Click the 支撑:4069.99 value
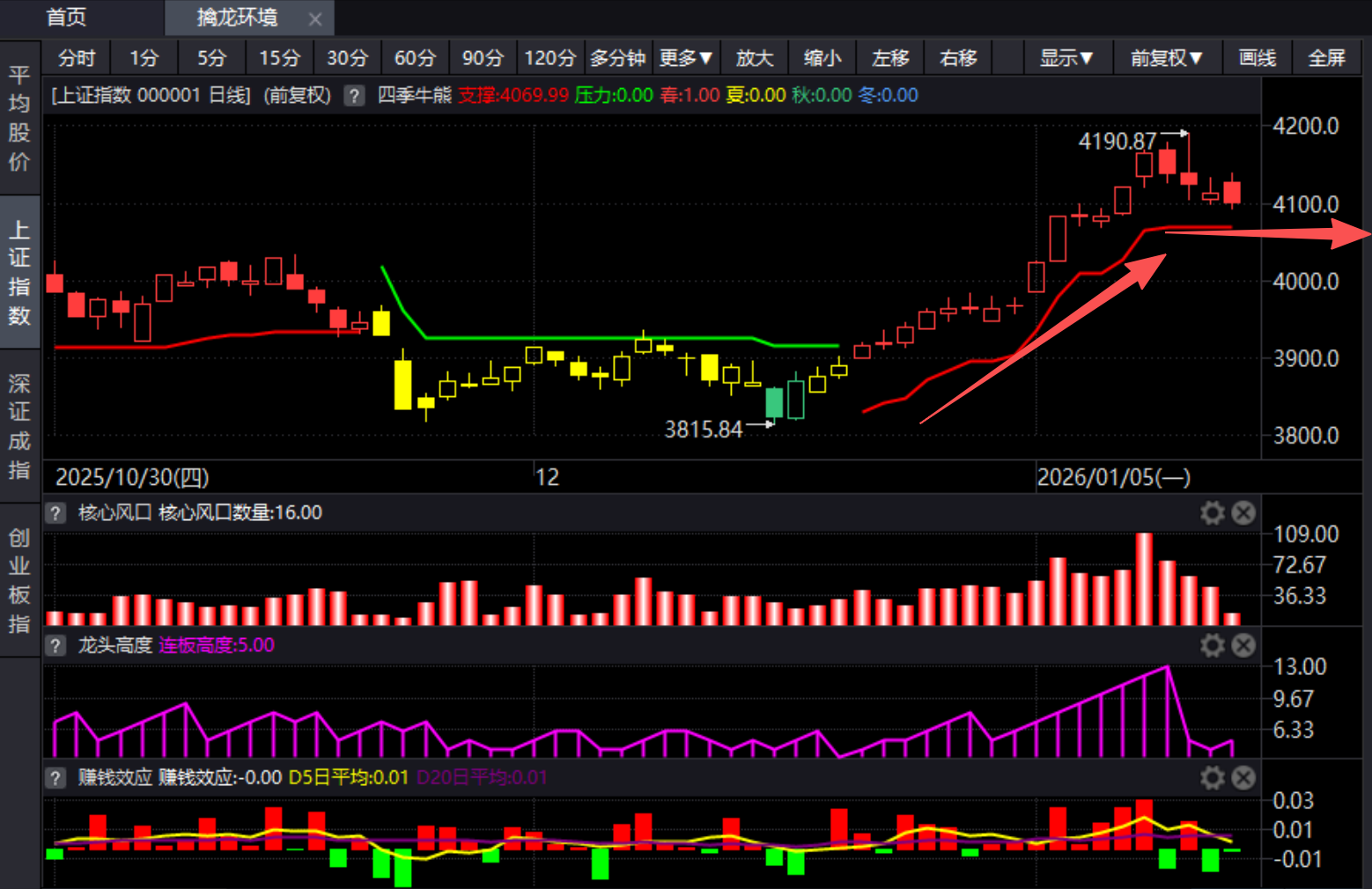 tap(513, 95)
